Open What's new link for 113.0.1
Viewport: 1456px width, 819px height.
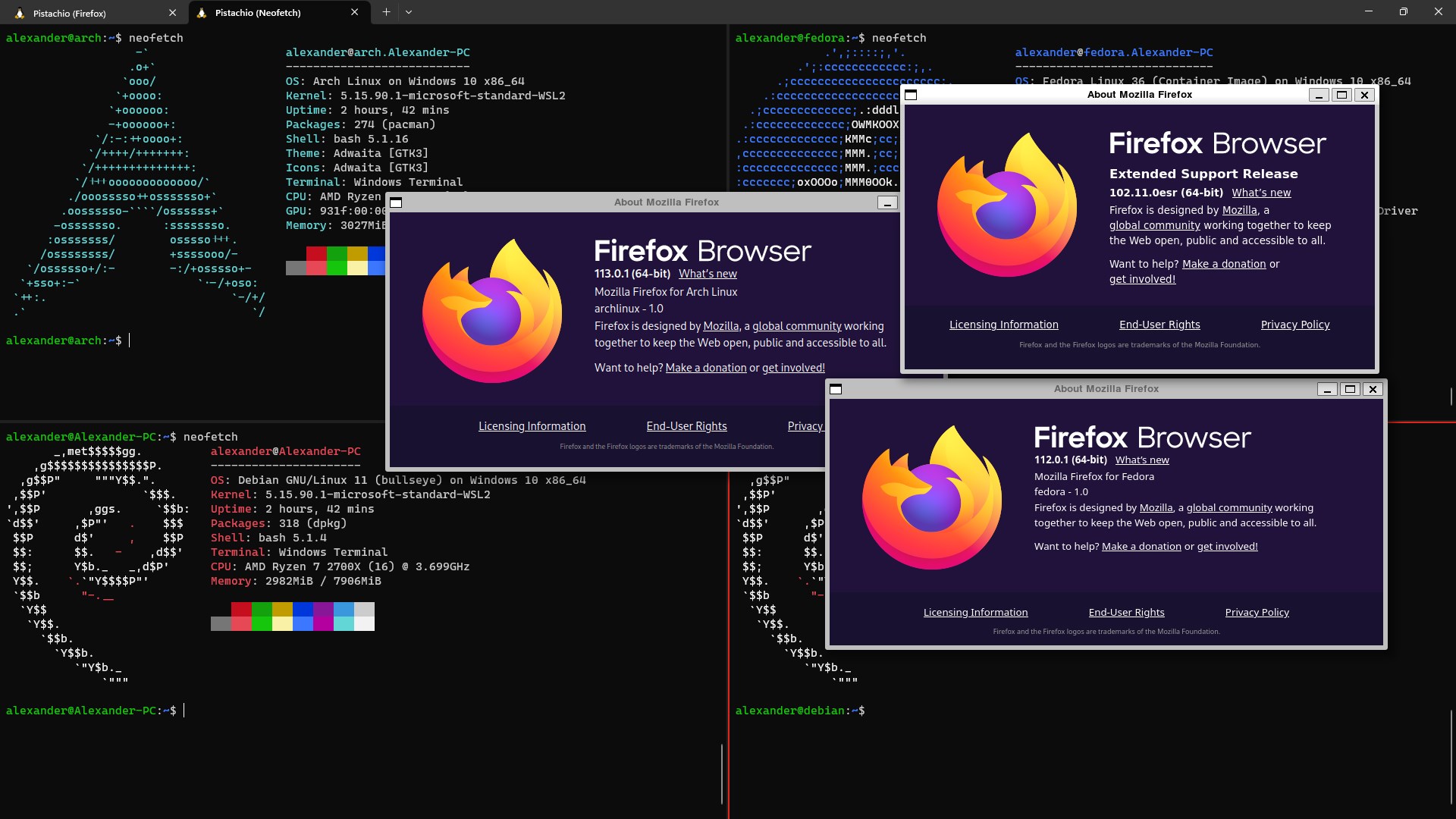click(x=708, y=274)
